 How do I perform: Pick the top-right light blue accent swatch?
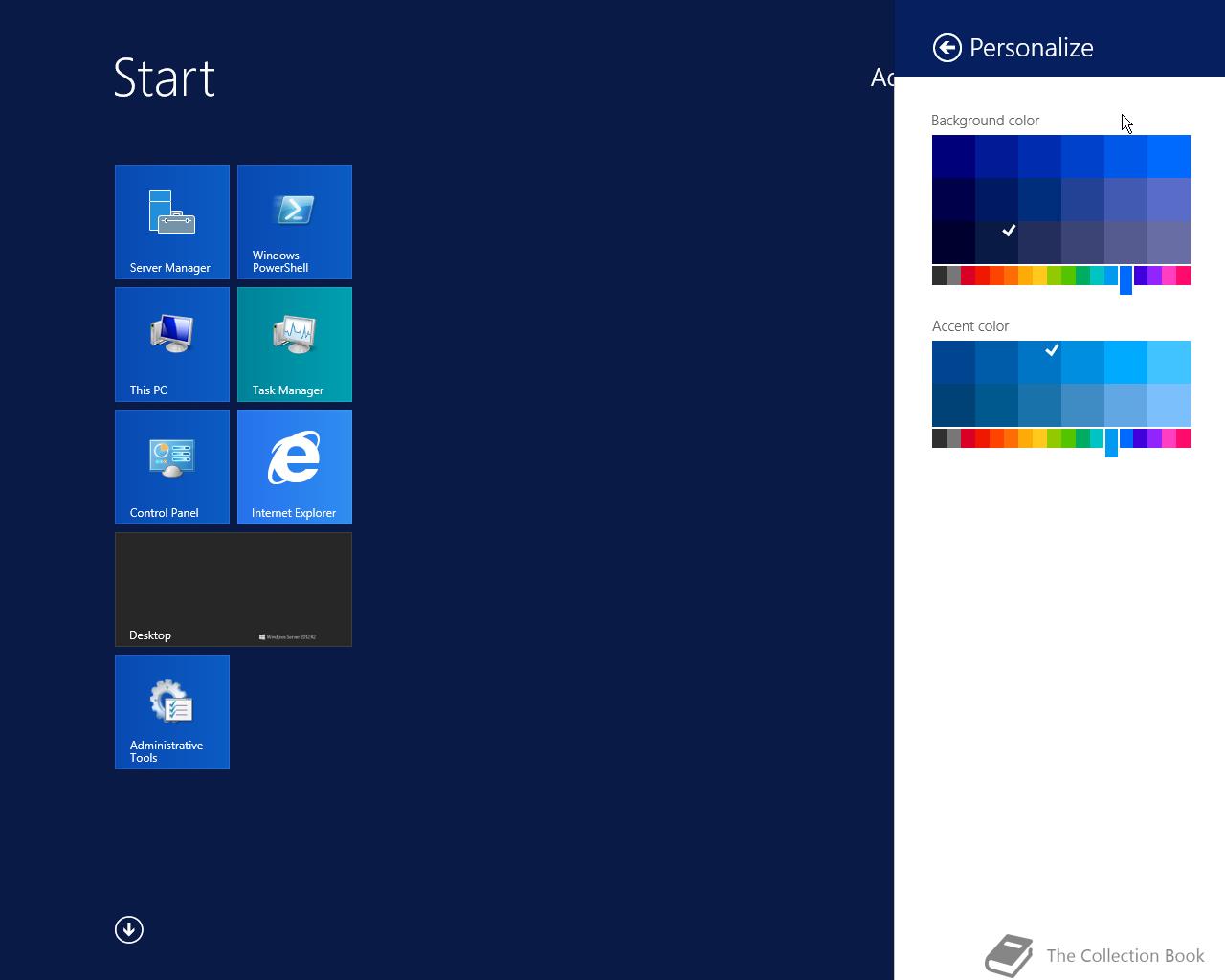[x=1169, y=362]
